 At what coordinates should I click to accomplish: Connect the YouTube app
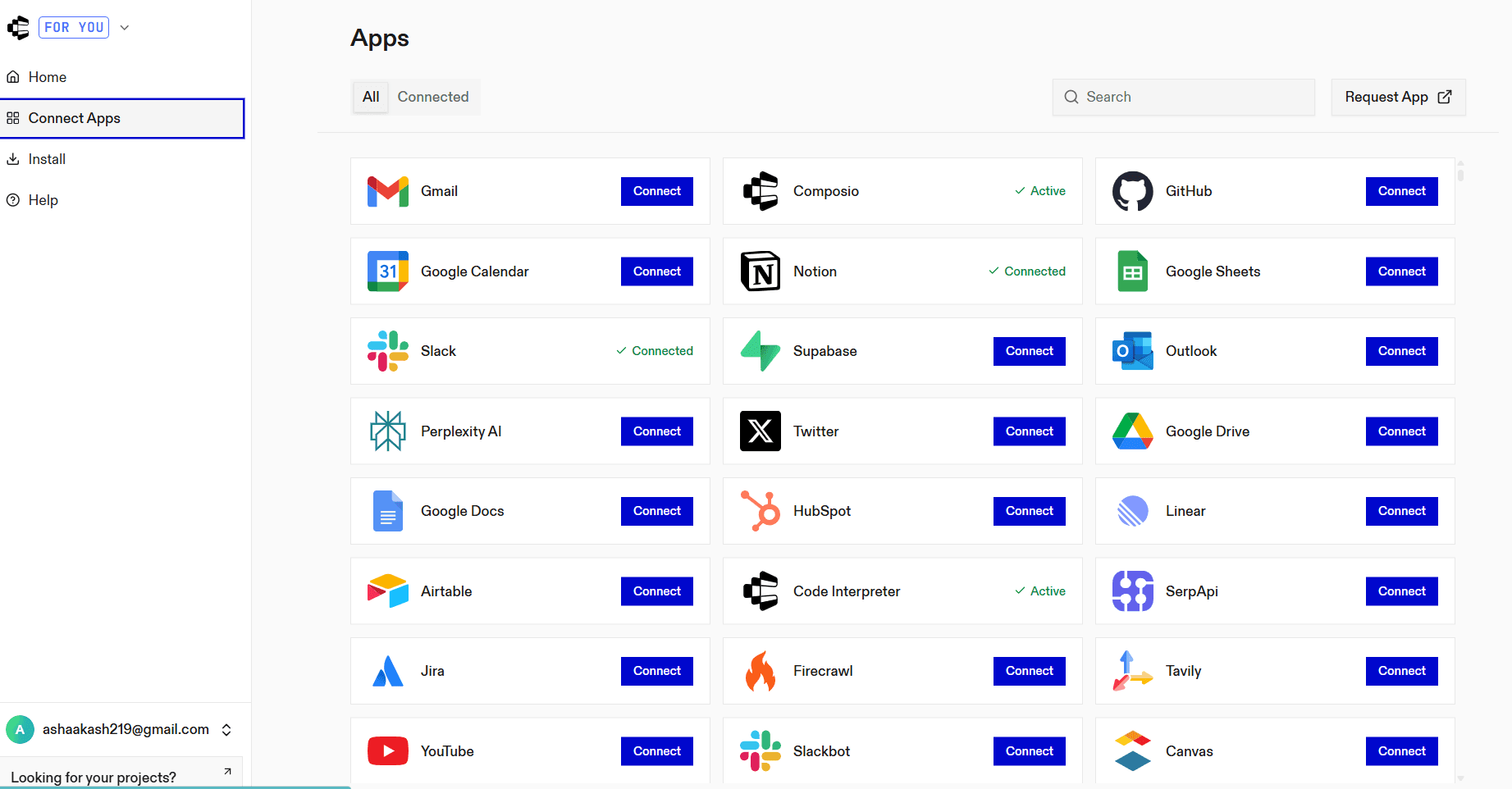pyautogui.click(x=657, y=751)
